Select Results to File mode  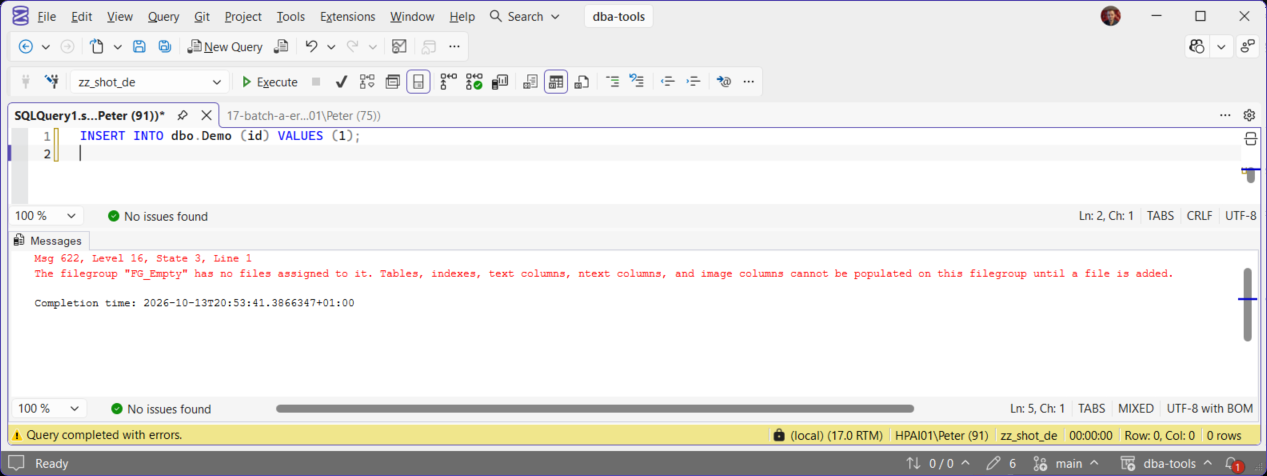[x=582, y=82]
